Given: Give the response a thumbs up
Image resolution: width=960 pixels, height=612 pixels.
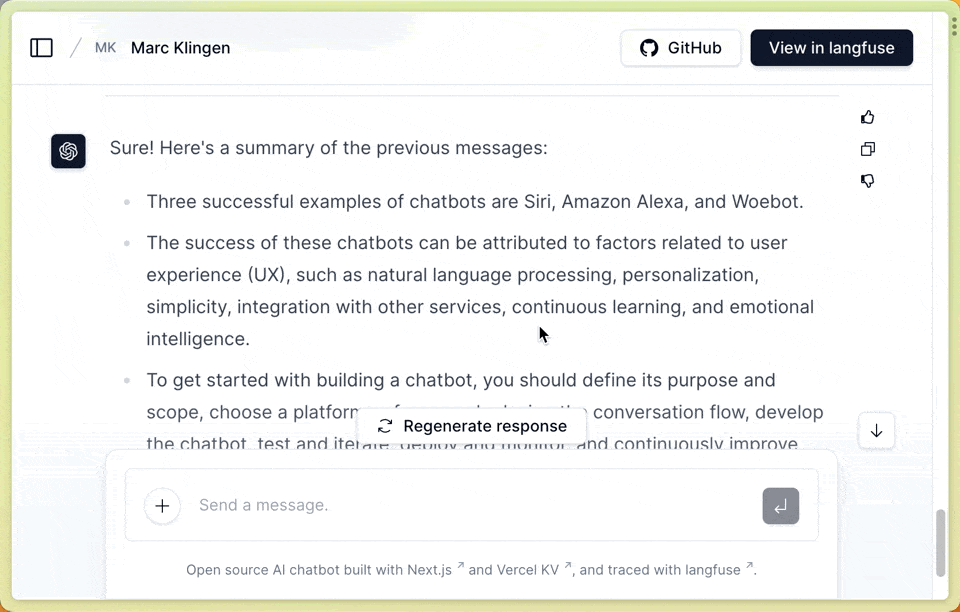Looking at the screenshot, I should pos(867,117).
